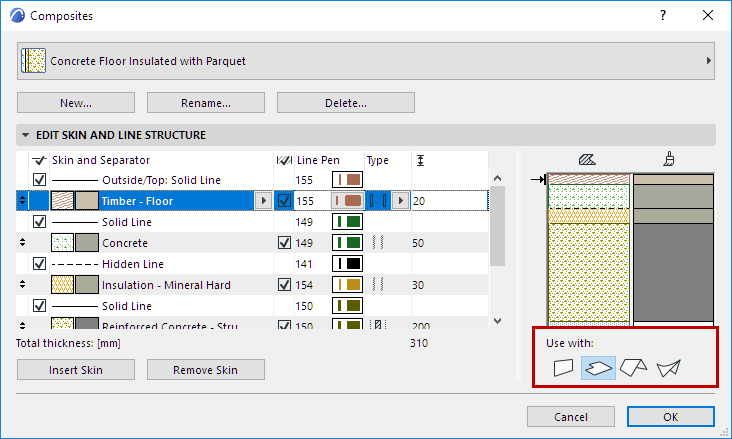Click the Remove Skin button
The width and height of the screenshot is (732, 439).
[206, 370]
